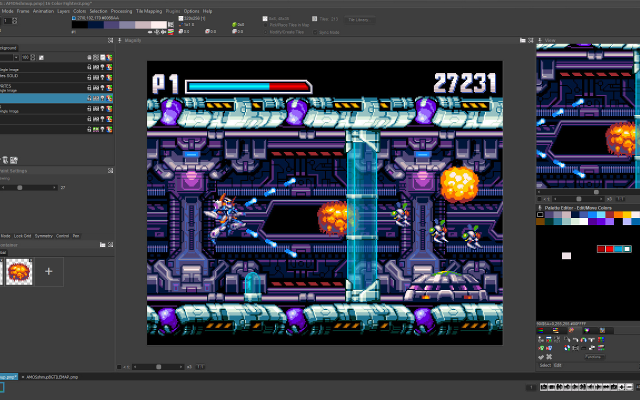Click the RGB grid icon at palette tools row end

click(601, 340)
